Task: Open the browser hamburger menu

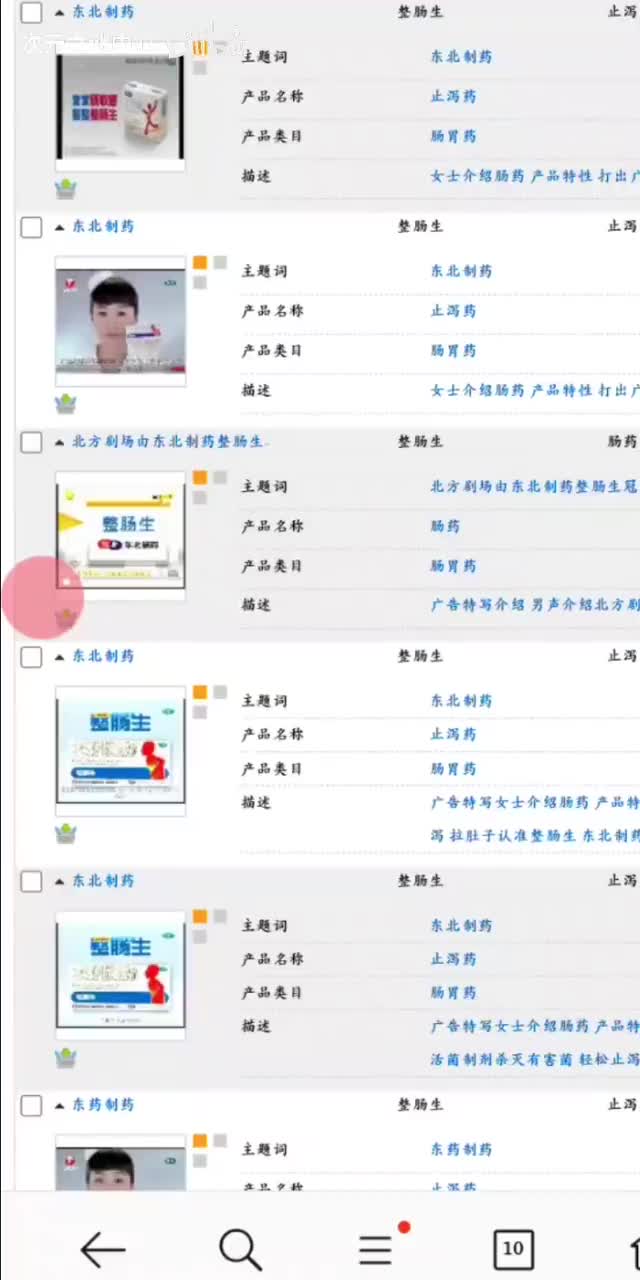Action: [376, 1249]
